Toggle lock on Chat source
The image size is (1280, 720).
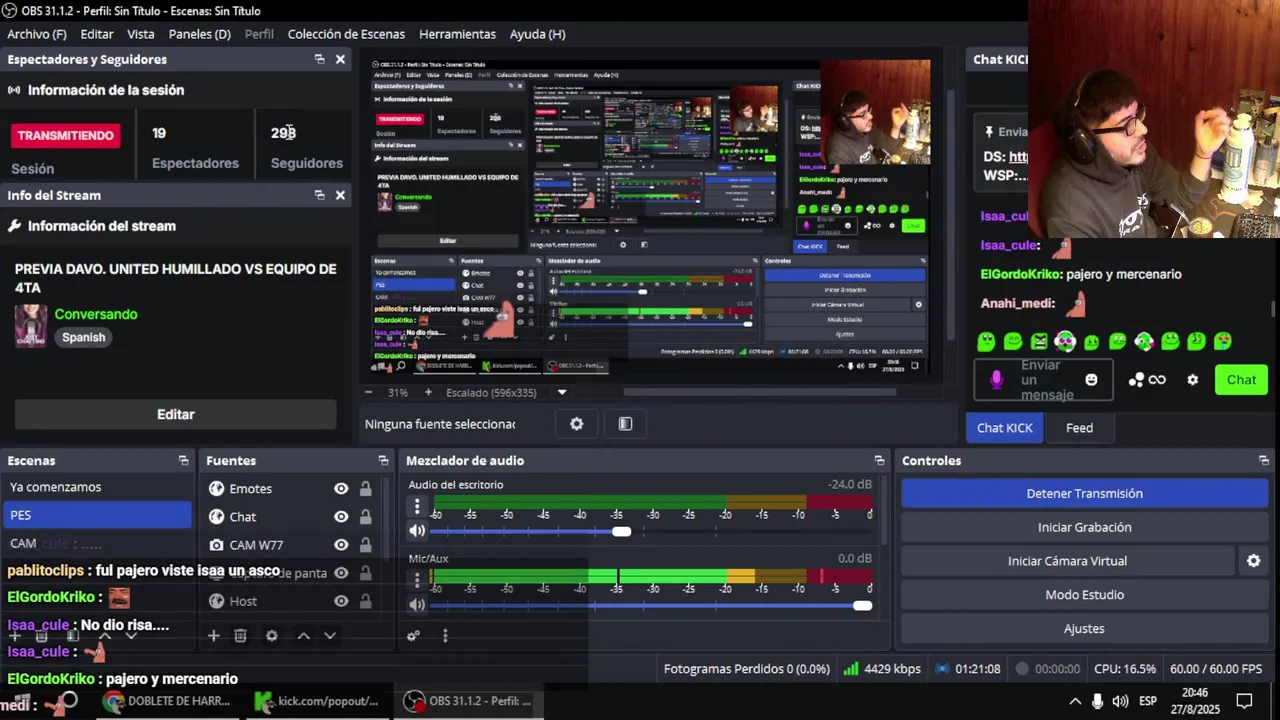[366, 517]
